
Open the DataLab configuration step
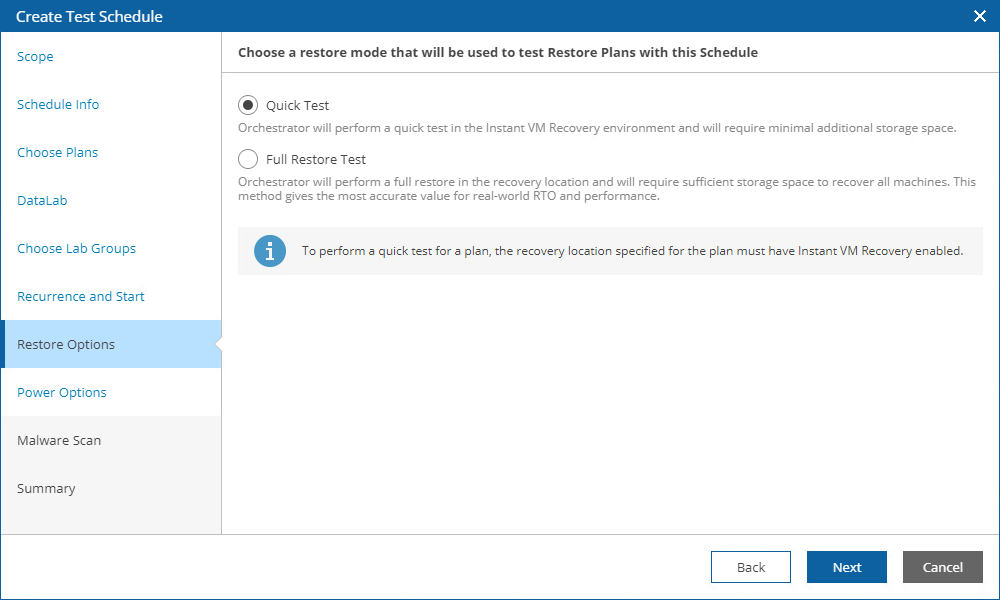pos(41,200)
